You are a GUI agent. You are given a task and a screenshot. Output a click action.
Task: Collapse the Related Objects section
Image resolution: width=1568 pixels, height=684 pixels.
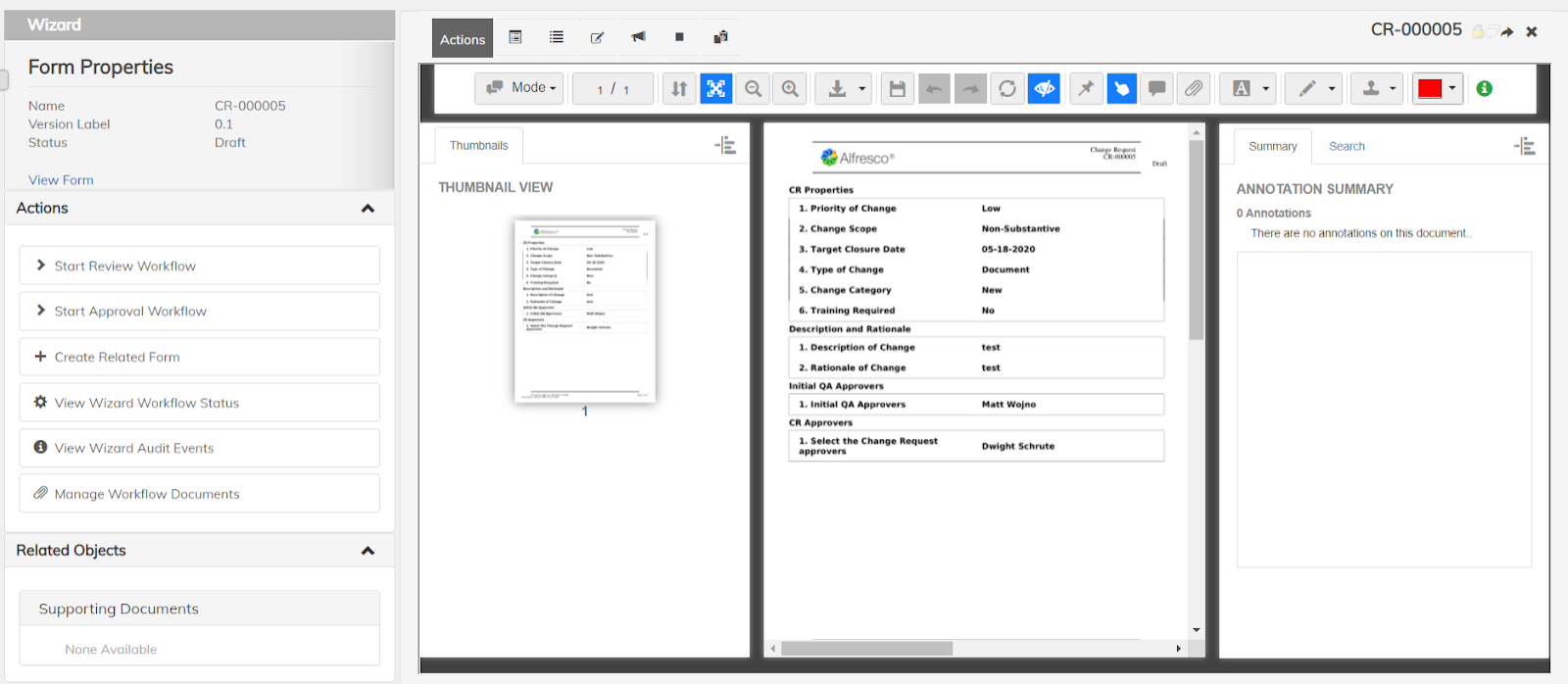click(367, 551)
